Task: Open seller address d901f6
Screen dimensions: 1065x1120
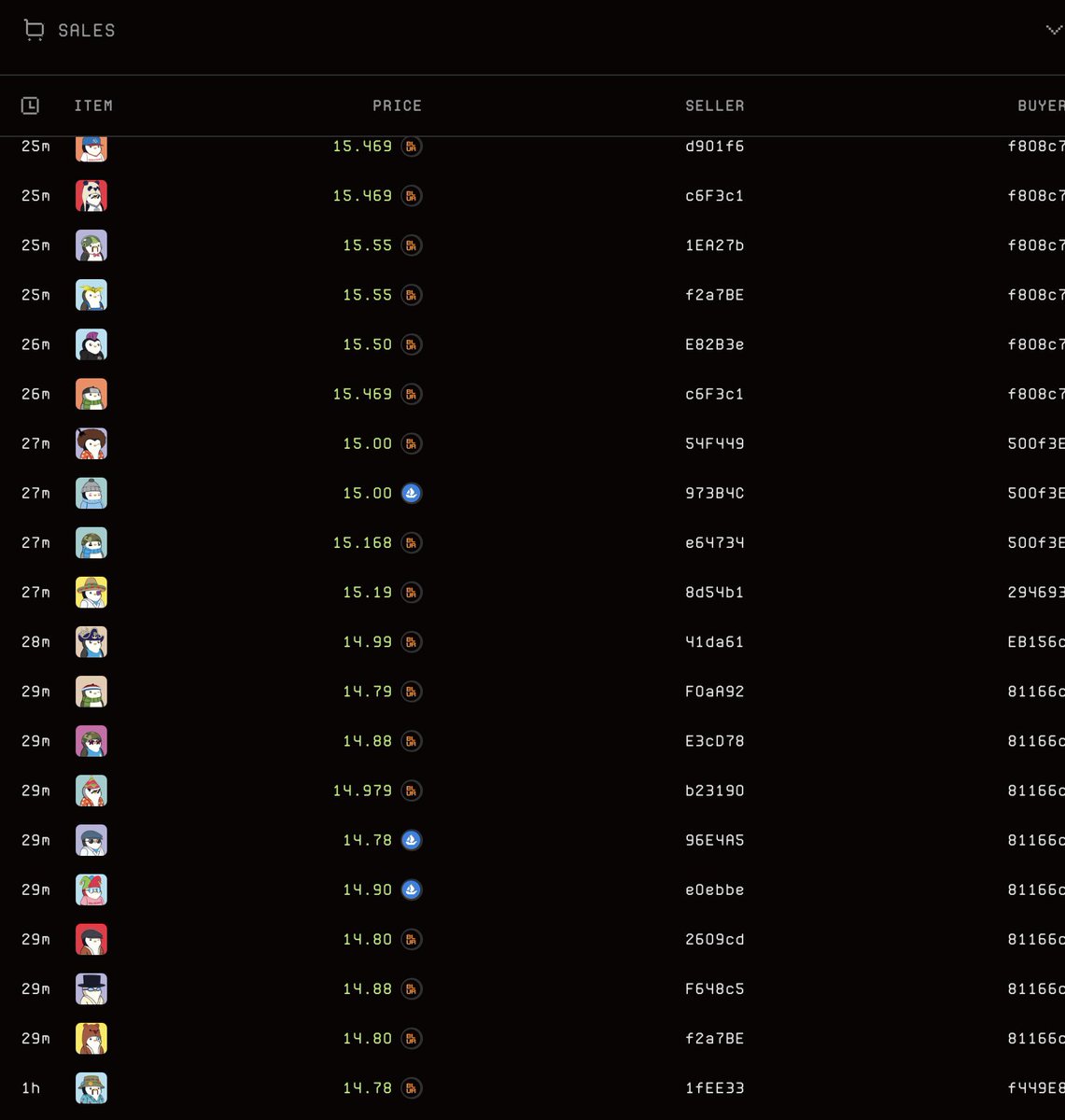Action: 715,147
